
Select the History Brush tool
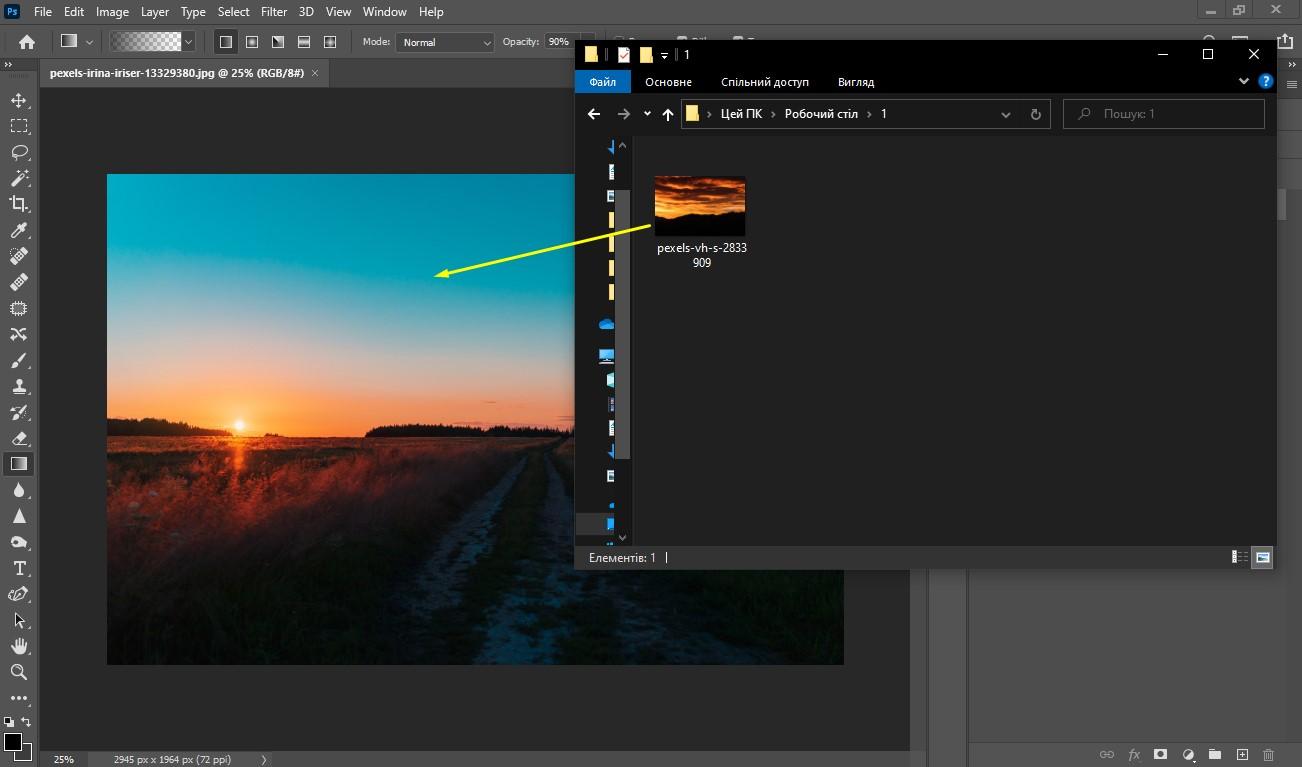click(x=19, y=412)
